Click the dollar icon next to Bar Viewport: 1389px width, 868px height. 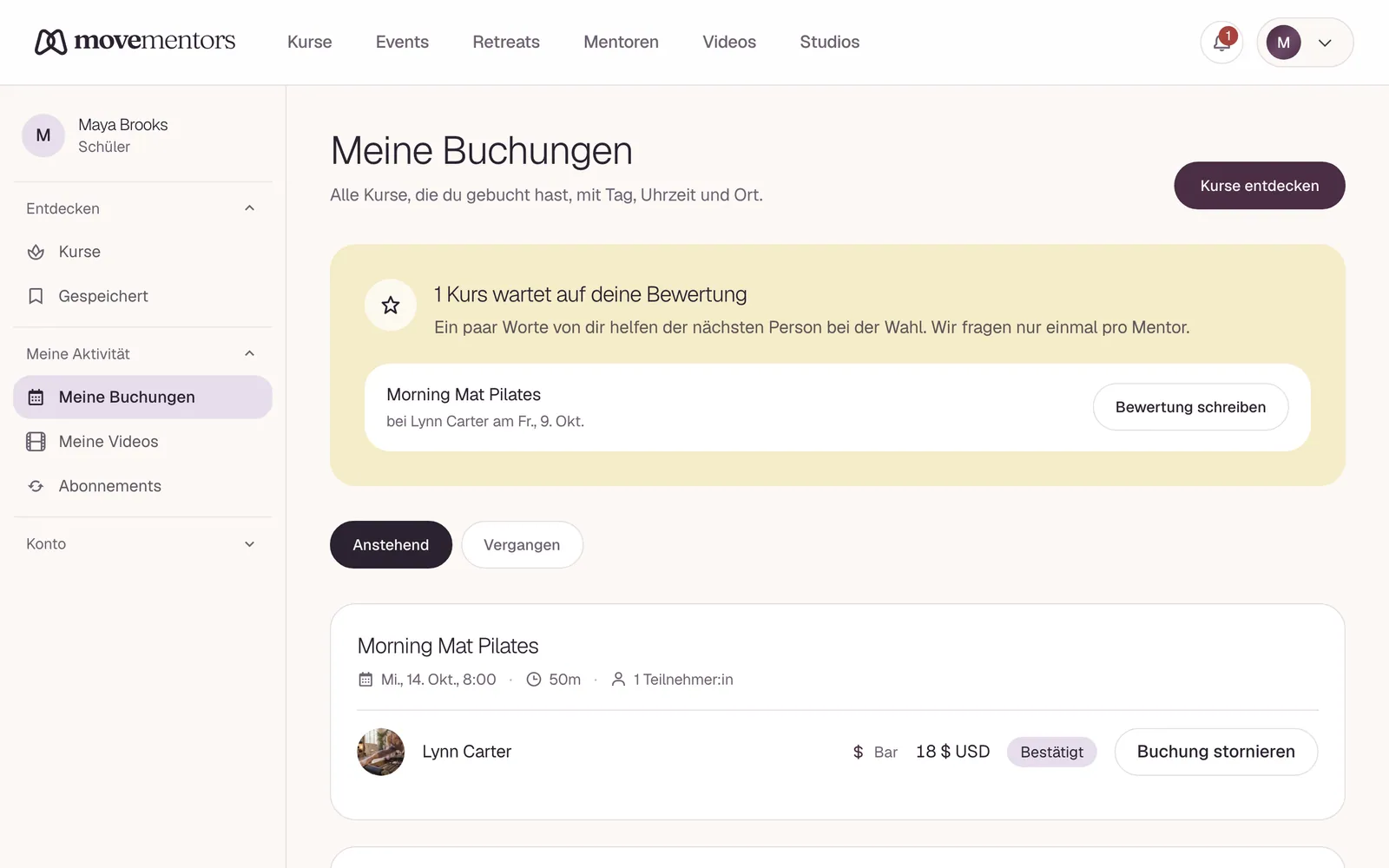point(858,752)
